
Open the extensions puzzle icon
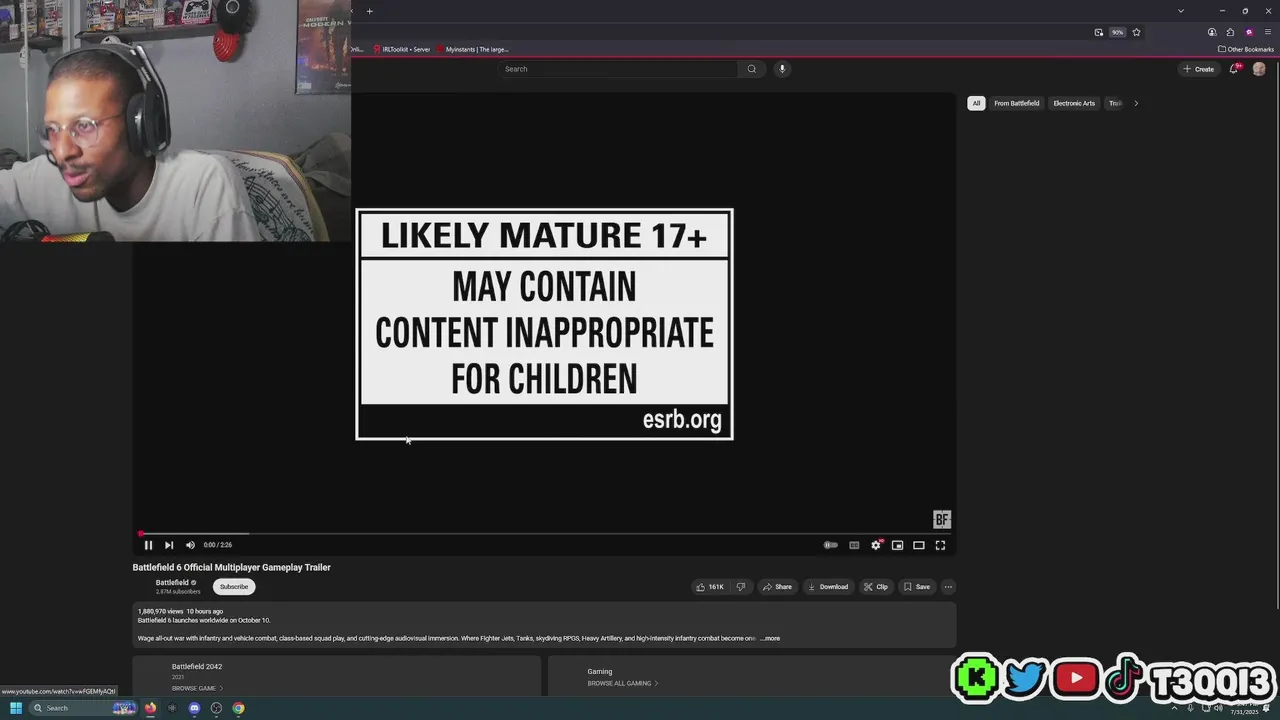coord(1230,32)
